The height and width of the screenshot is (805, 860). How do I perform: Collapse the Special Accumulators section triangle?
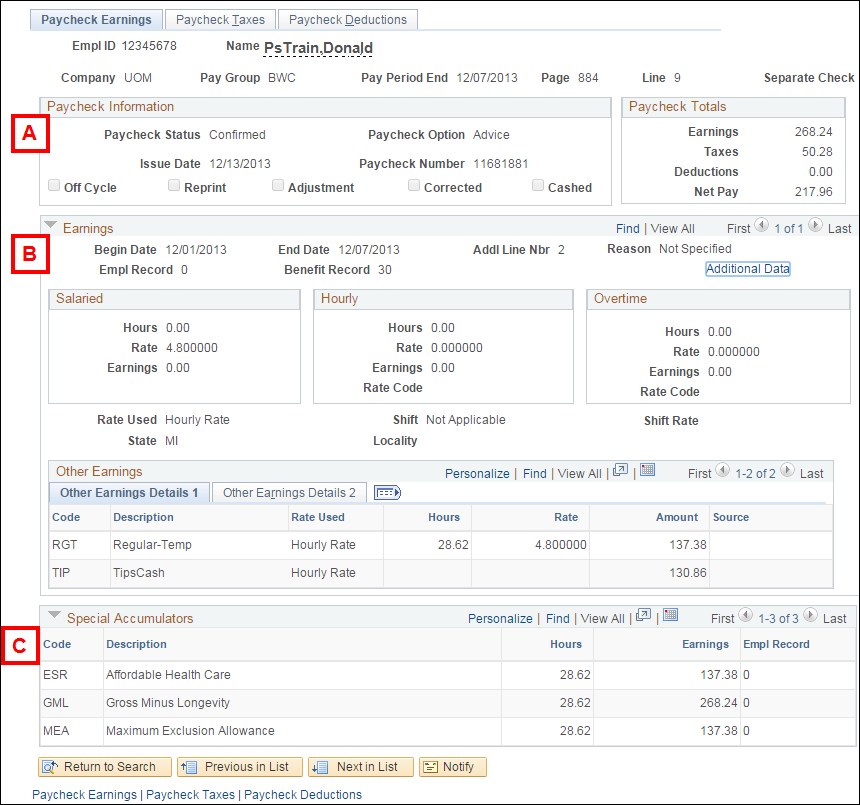coord(50,618)
